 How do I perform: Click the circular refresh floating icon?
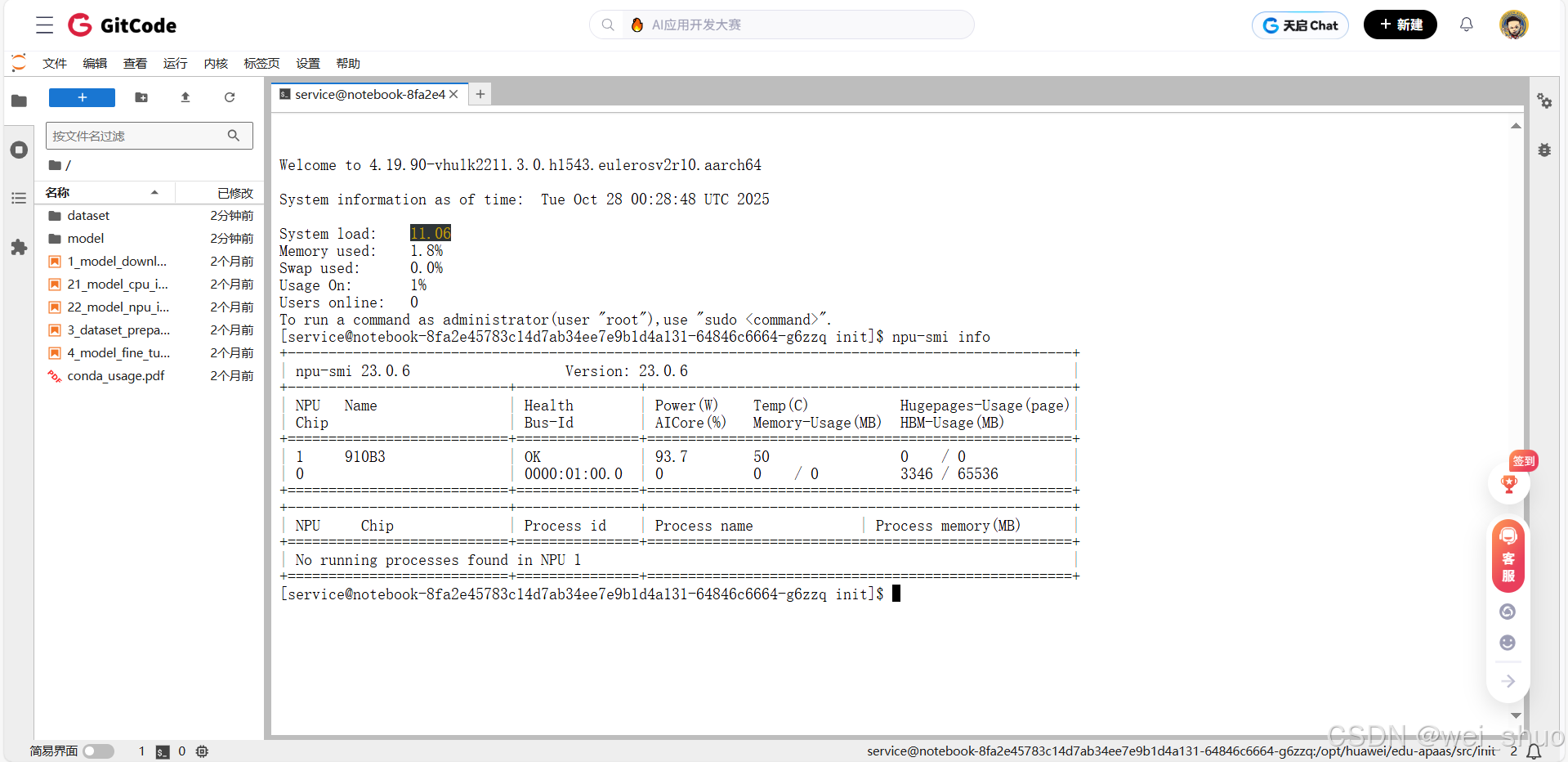click(x=1508, y=612)
